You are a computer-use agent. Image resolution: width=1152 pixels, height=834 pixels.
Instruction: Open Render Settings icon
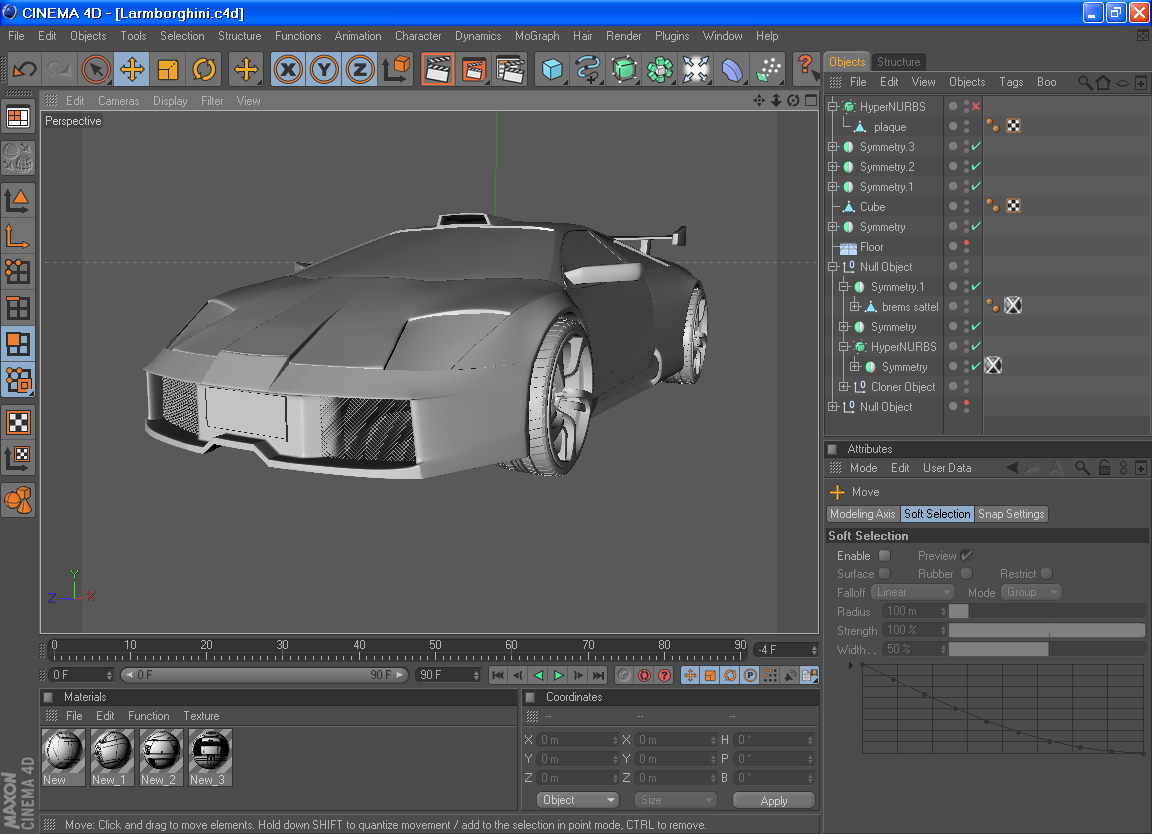pos(510,70)
